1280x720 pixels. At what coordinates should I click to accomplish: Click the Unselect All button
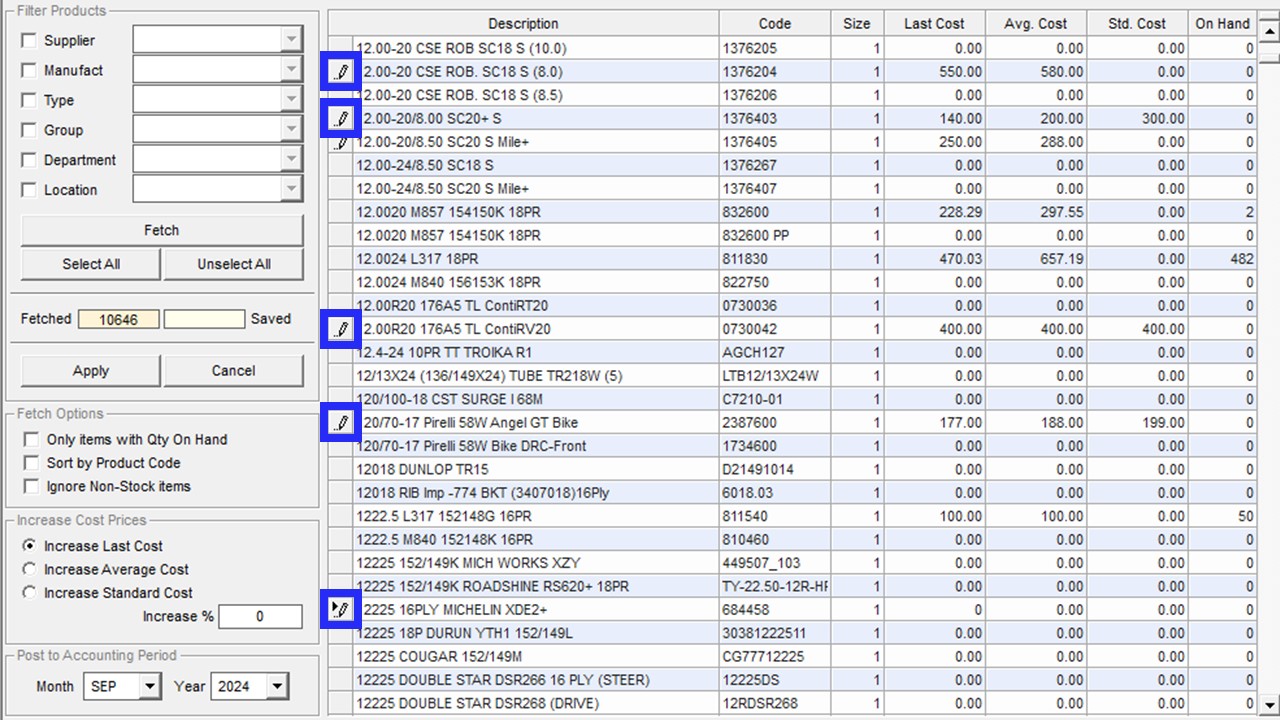point(234,264)
